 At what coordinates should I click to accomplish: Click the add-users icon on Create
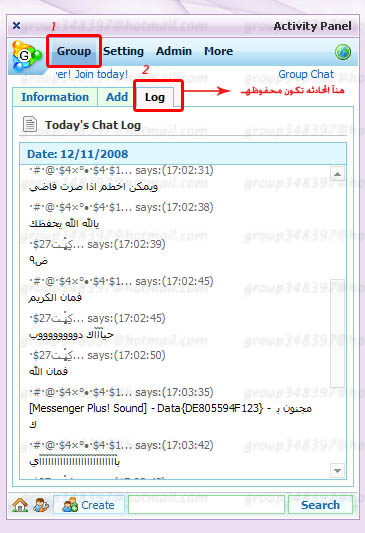[71, 505]
